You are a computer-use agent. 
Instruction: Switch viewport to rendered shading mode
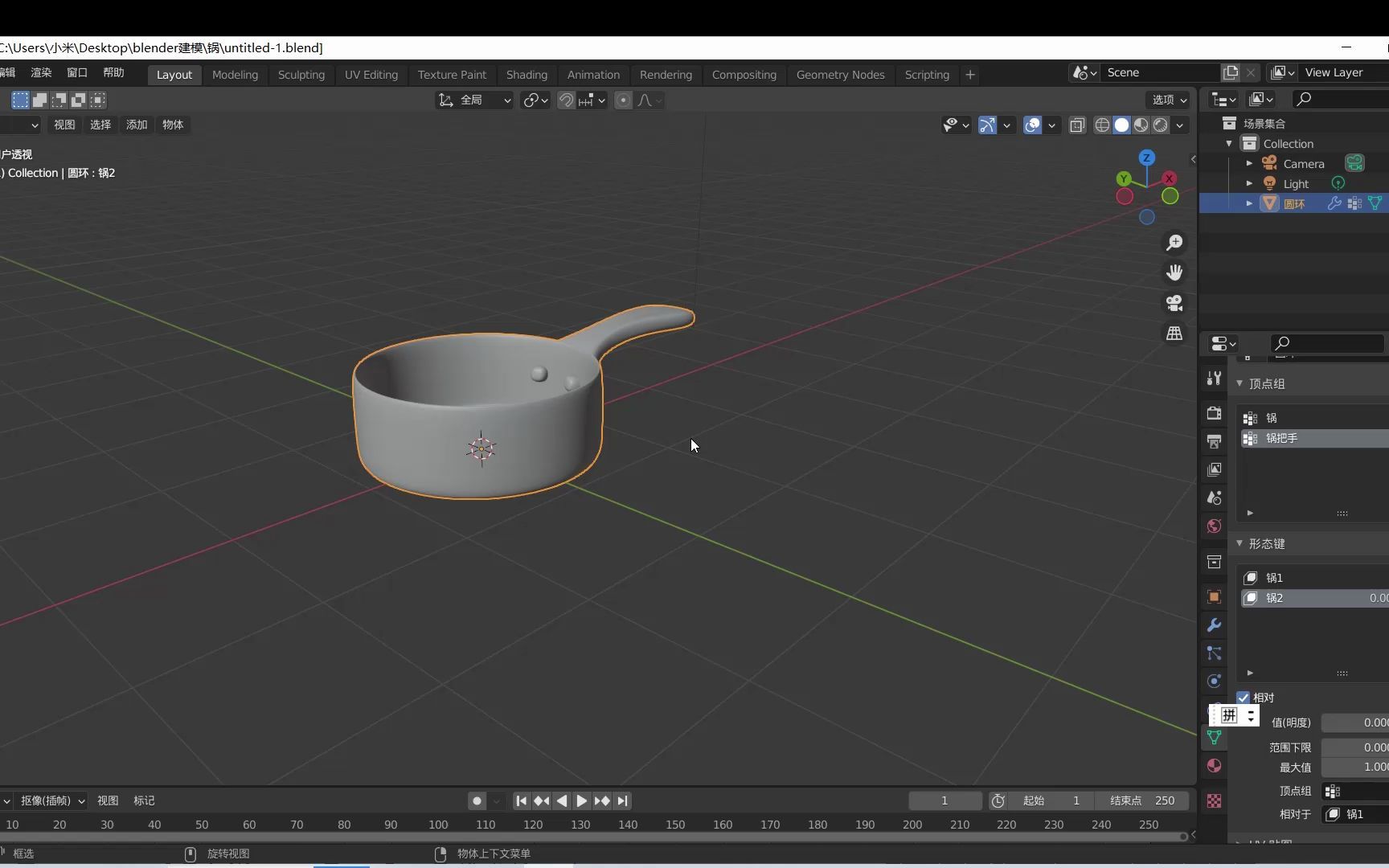(1161, 125)
